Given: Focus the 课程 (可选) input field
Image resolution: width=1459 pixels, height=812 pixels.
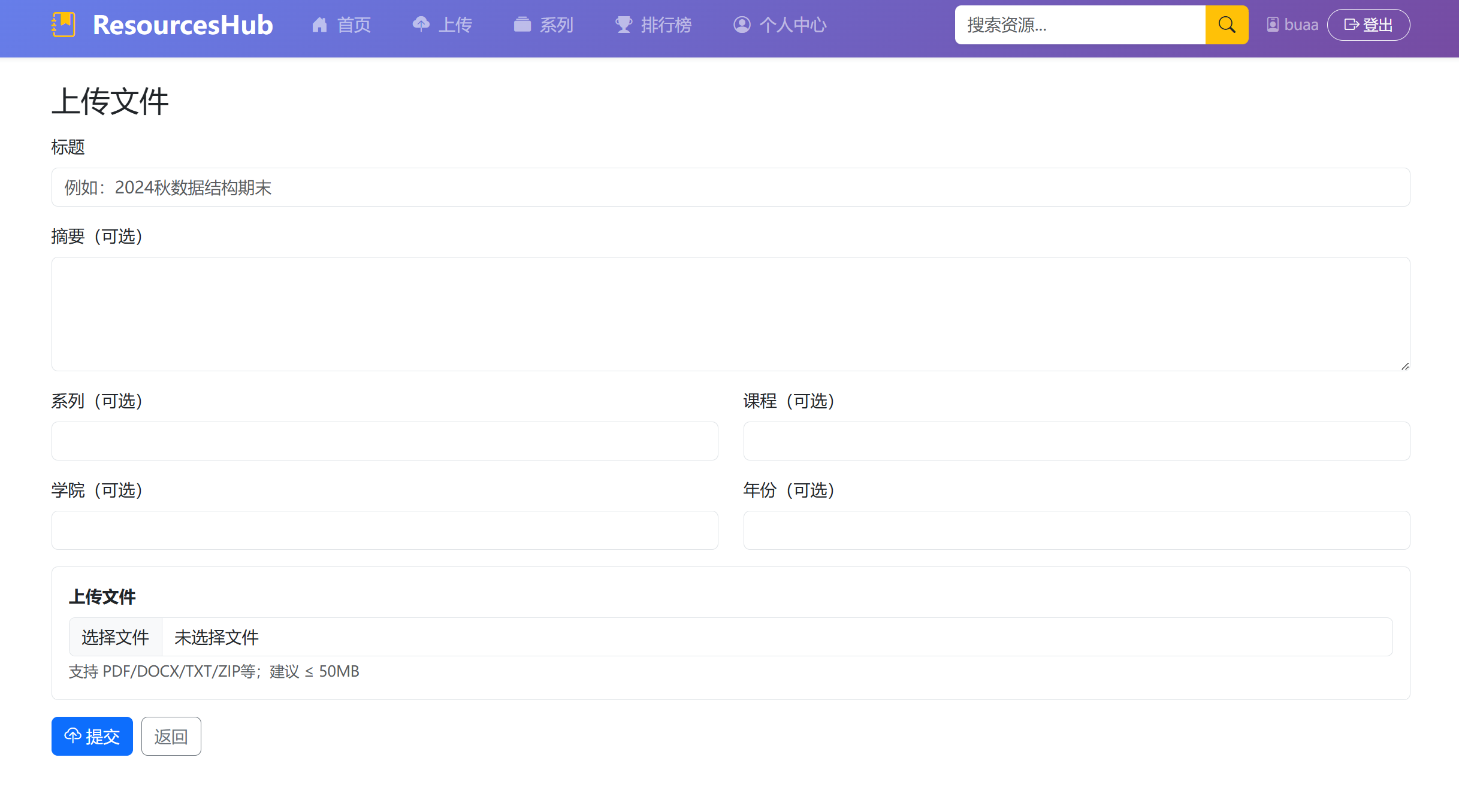Looking at the screenshot, I should coord(1076,441).
